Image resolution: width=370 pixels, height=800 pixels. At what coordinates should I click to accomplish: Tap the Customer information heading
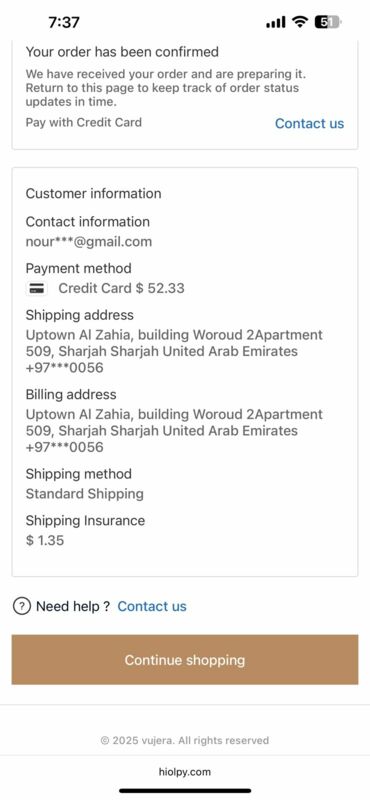click(93, 193)
